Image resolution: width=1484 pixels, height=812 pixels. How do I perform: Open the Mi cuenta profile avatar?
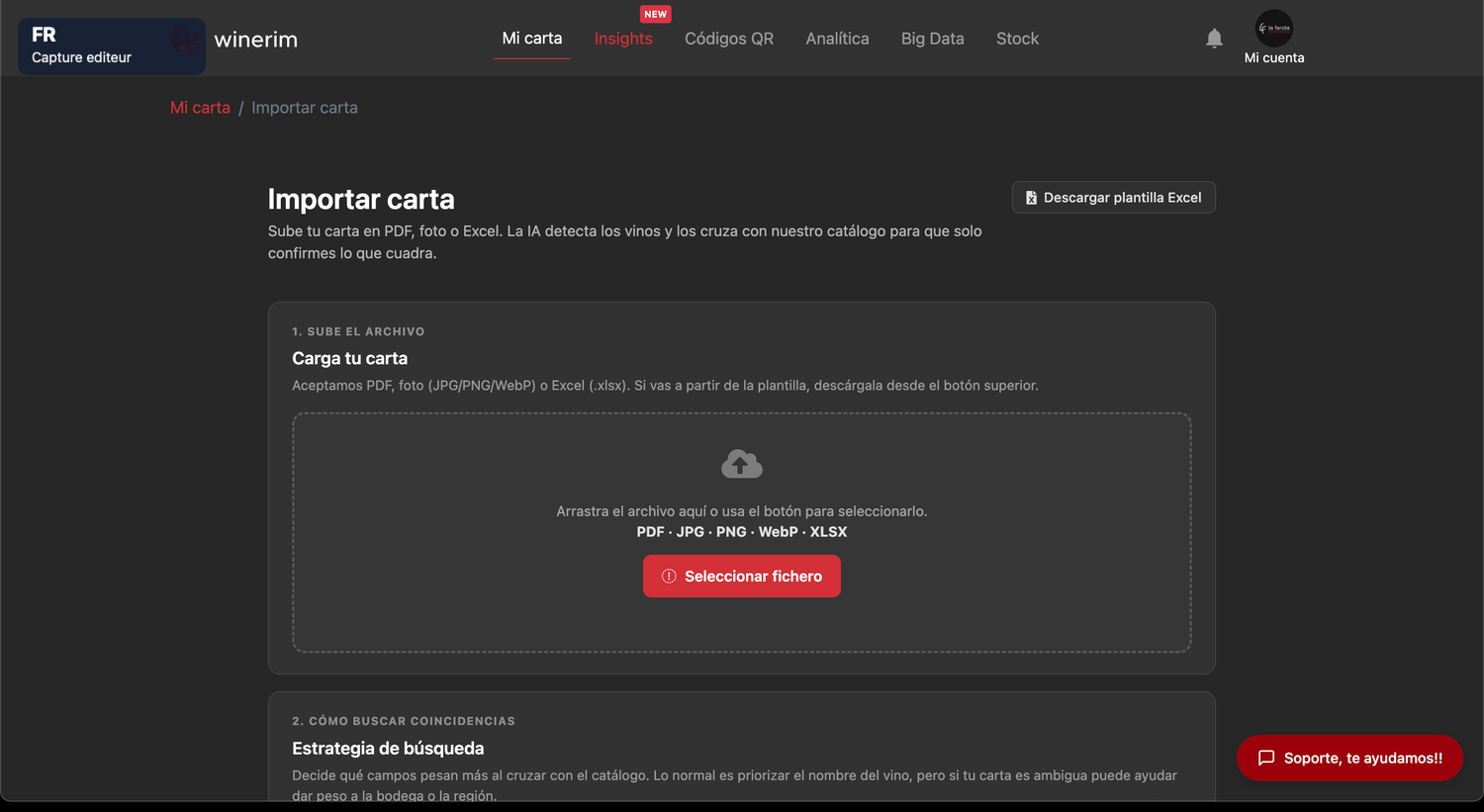tap(1274, 29)
